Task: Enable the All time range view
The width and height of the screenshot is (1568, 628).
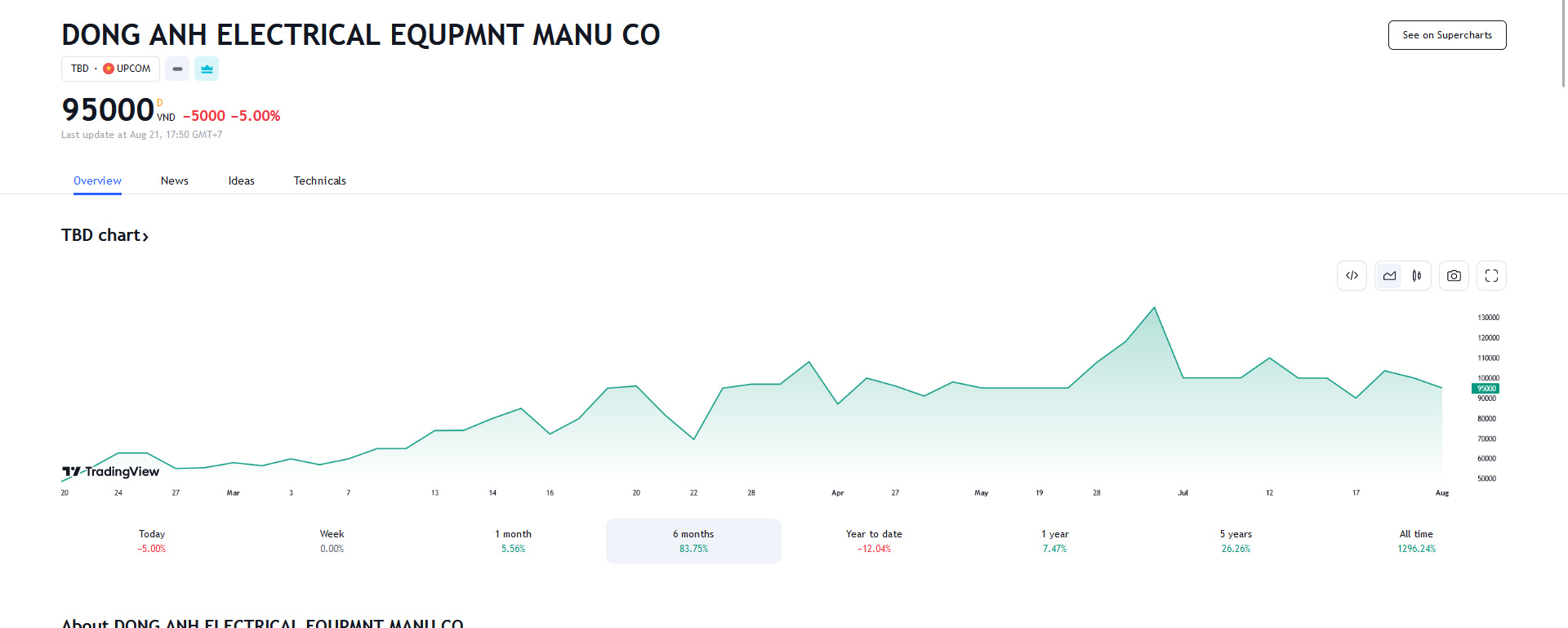Action: pyautogui.click(x=1415, y=541)
